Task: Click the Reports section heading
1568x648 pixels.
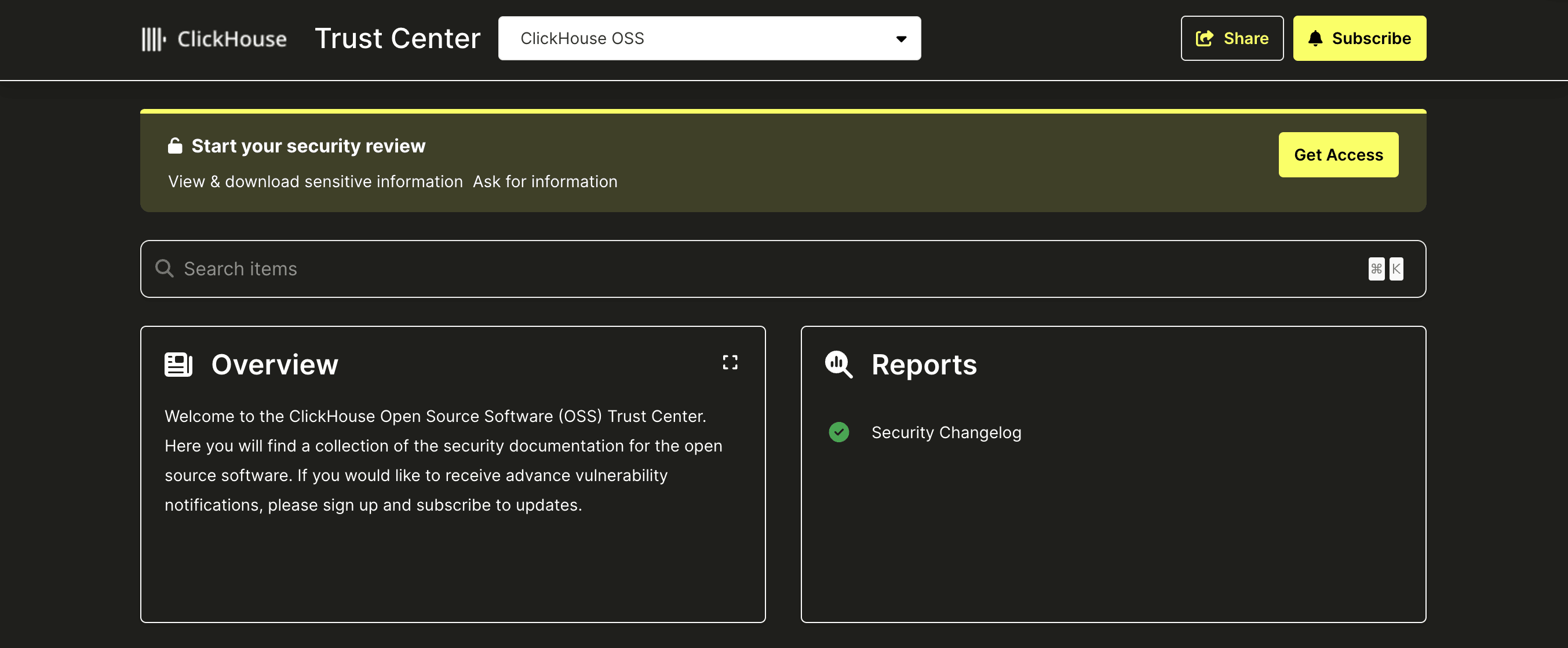Action: click(924, 365)
